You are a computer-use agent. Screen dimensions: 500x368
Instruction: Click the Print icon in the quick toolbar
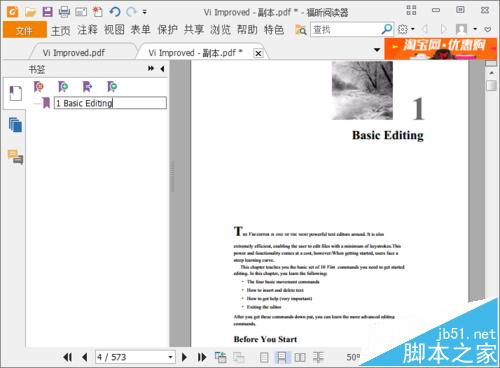tap(64, 12)
